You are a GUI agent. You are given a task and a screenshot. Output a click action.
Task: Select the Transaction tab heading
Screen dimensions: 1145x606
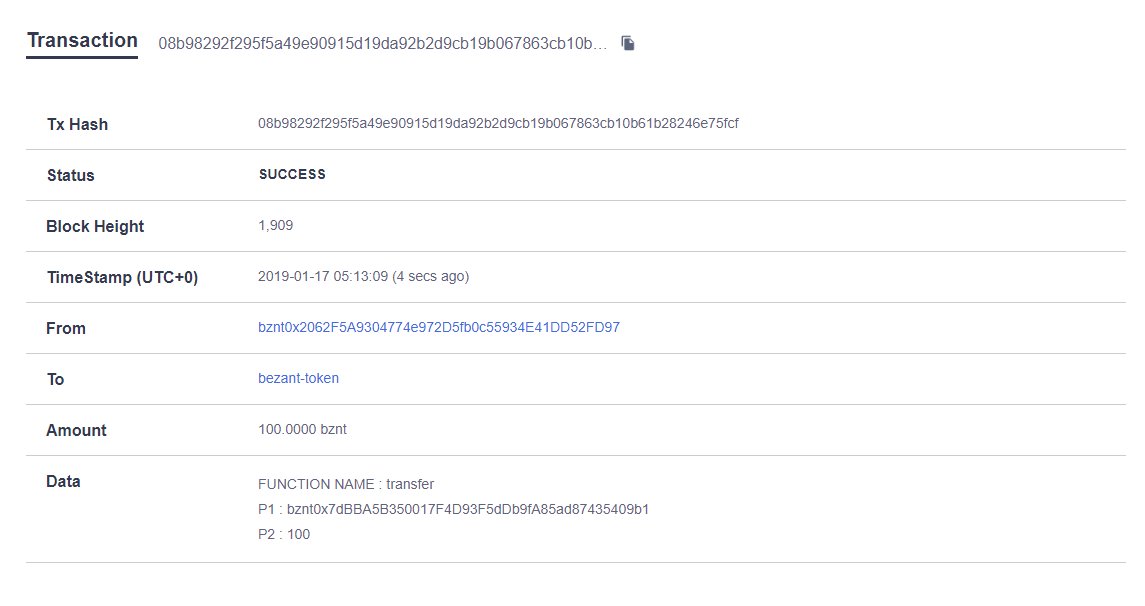click(83, 41)
